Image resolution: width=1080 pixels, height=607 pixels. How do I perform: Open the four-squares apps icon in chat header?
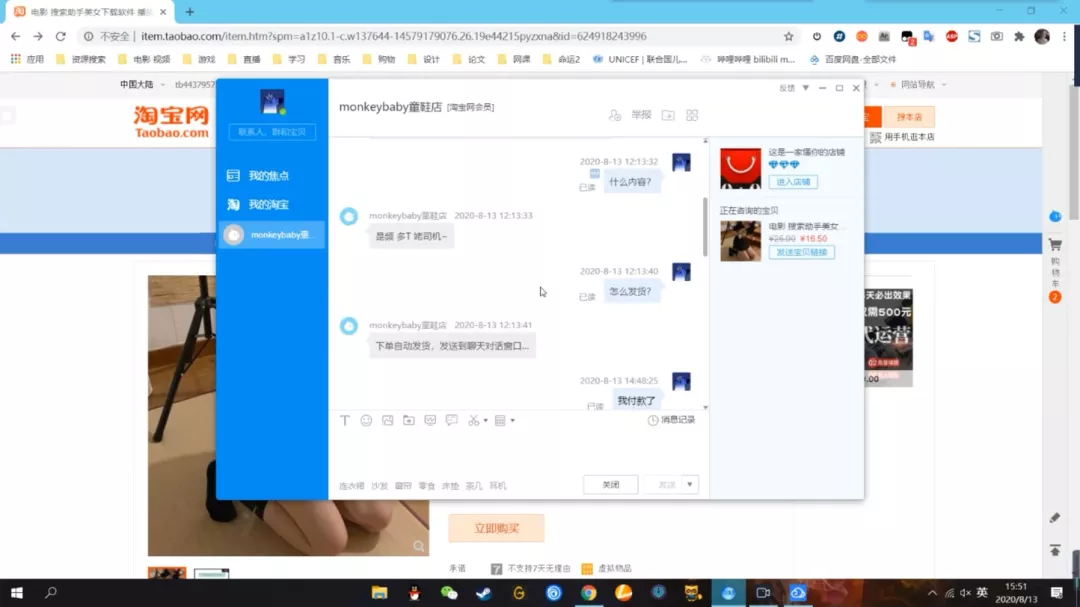[x=692, y=115]
